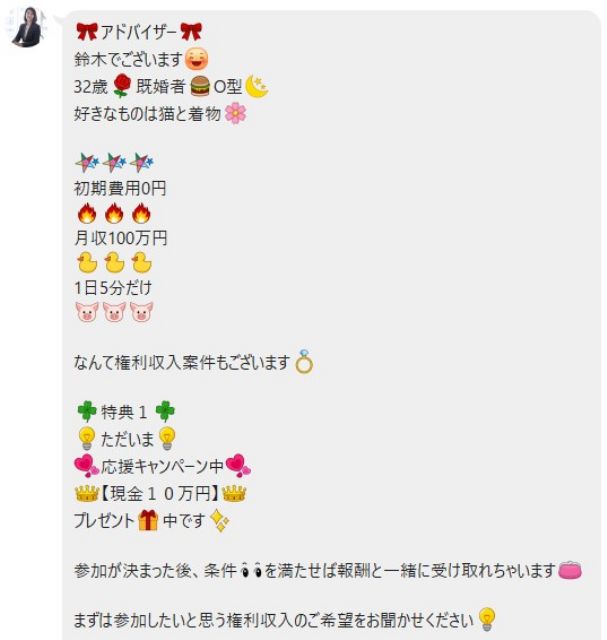Click the light bulb emoji after お聞かせください

click(x=487, y=619)
